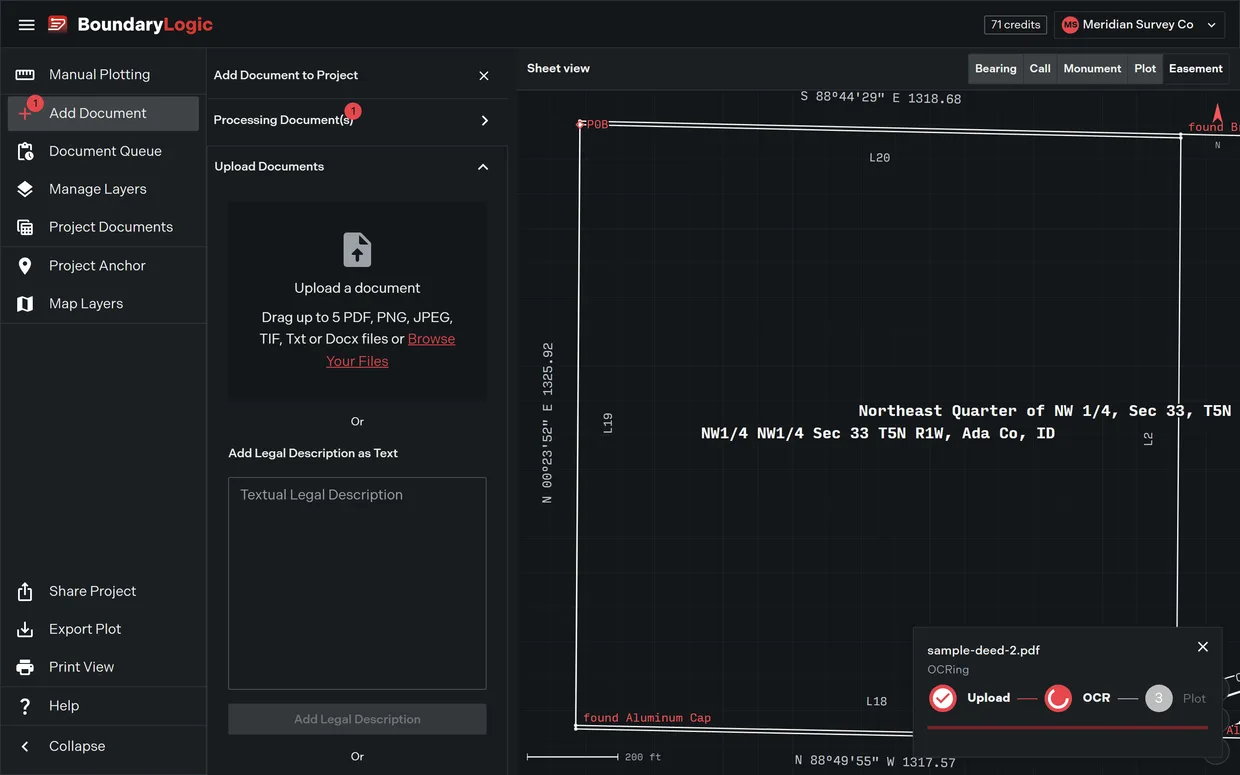Click the upload document file icon
Viewport: 1240px width, 775px height.
357,250
